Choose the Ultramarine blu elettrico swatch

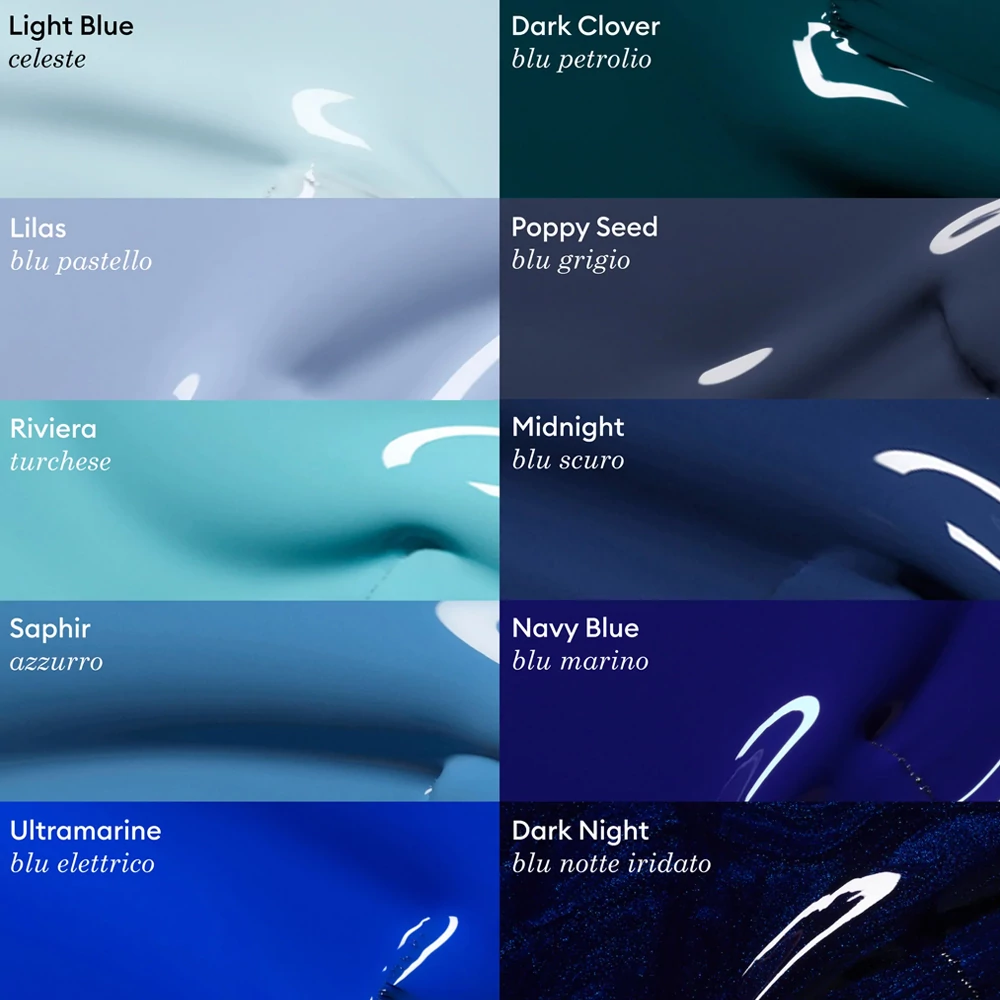pos(249,901)
